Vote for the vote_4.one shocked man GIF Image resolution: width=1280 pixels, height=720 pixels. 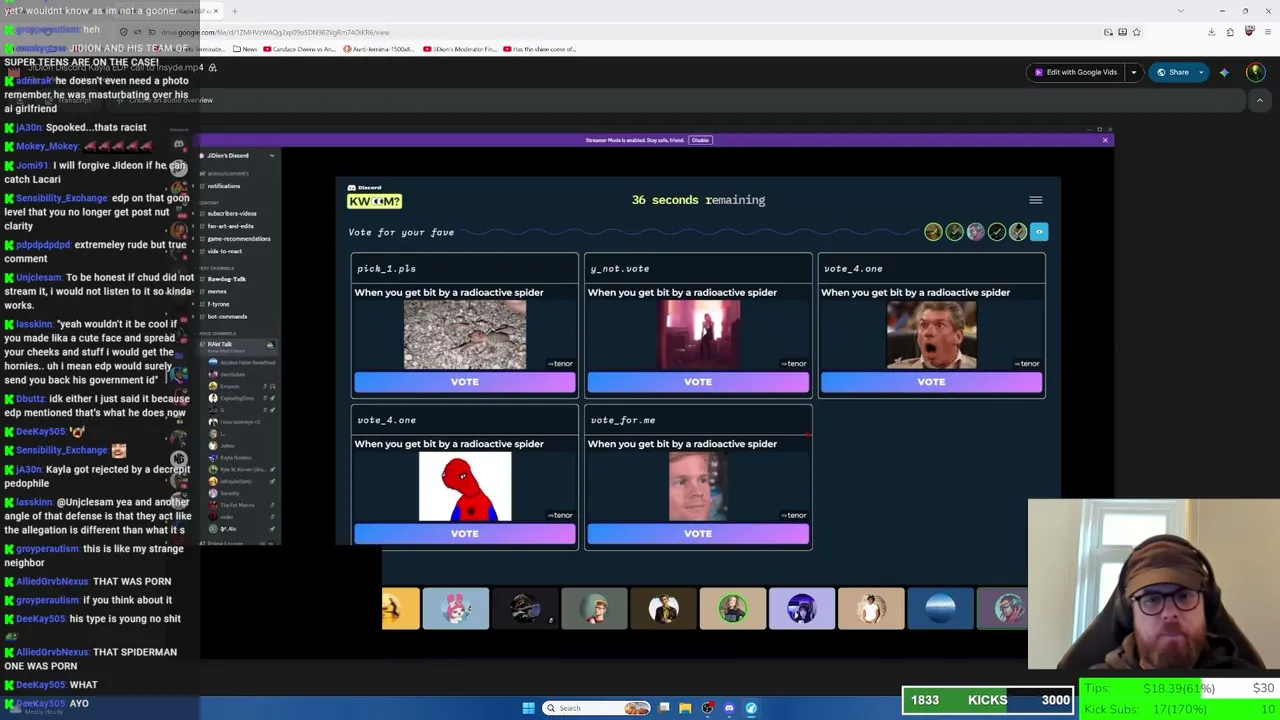click(931, 382)
